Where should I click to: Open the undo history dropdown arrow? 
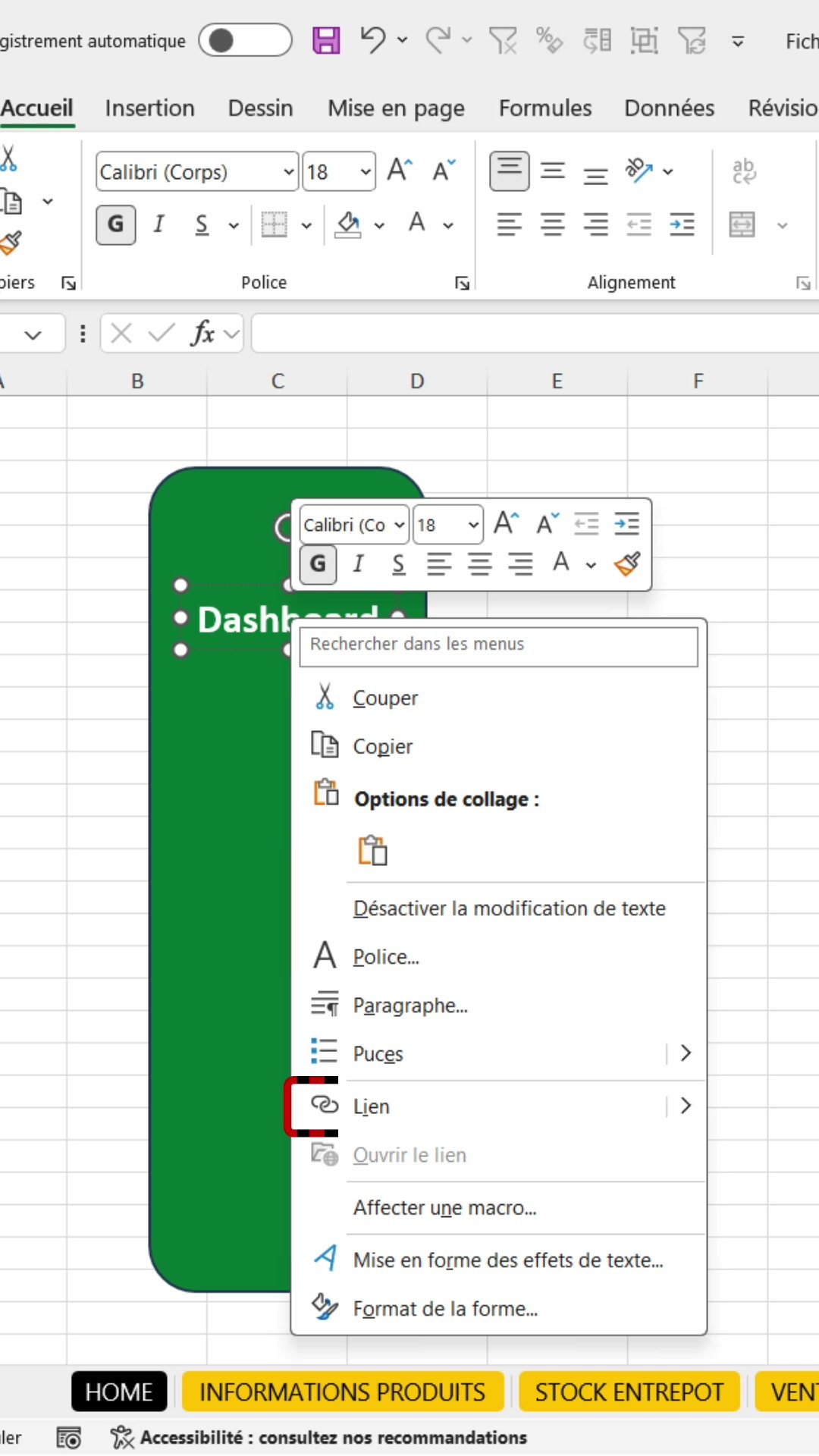coord(403,40)
